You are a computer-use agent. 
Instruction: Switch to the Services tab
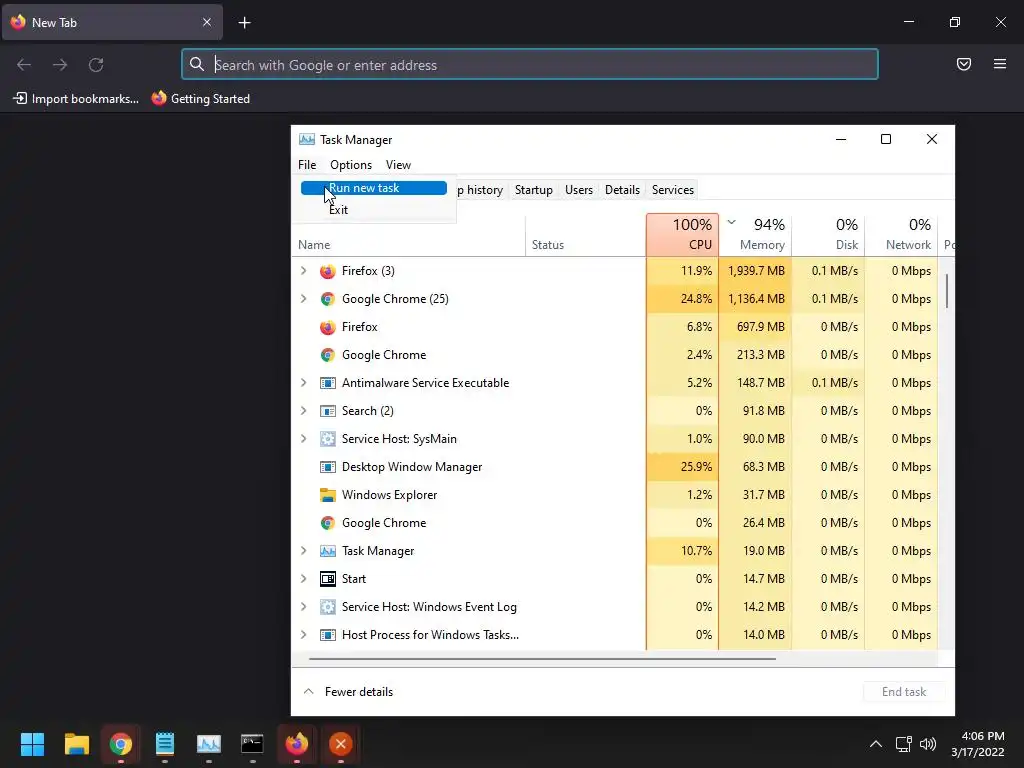673,190
